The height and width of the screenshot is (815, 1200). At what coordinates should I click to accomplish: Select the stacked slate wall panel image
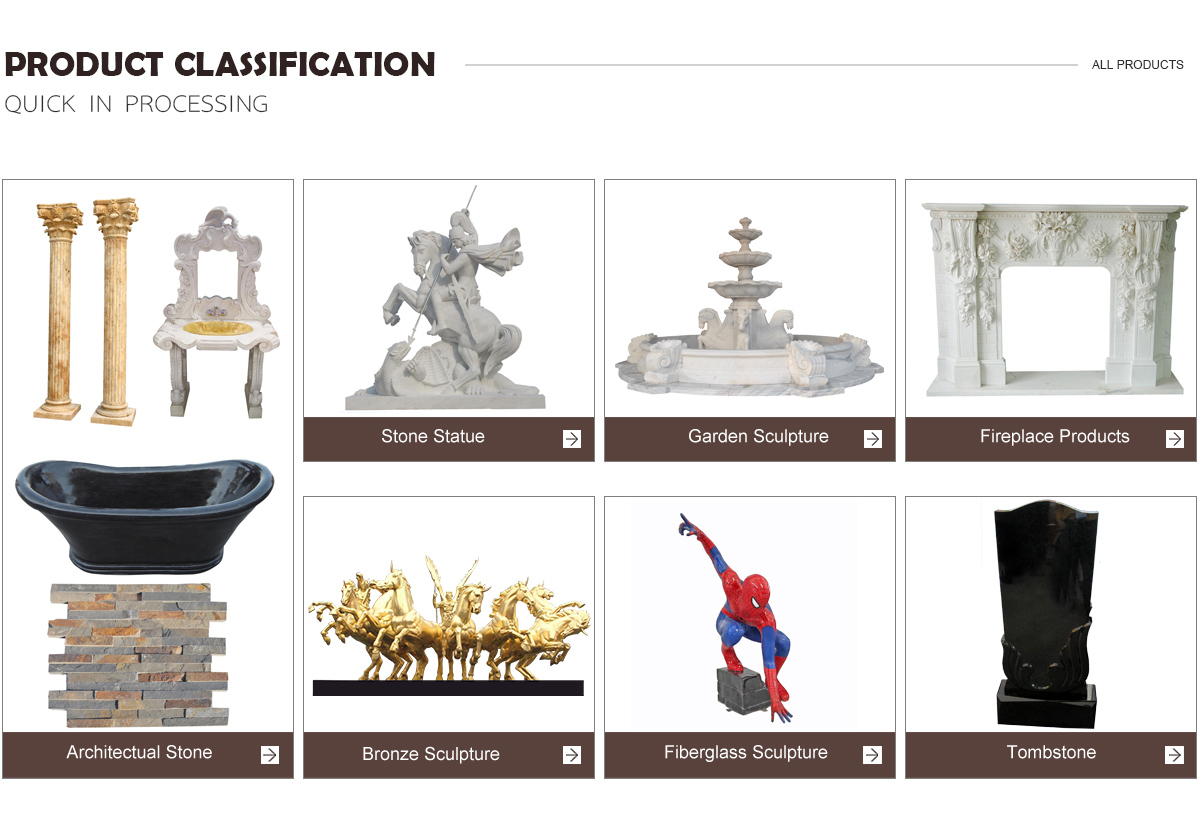pyautogui.click(x=137, y=654)
